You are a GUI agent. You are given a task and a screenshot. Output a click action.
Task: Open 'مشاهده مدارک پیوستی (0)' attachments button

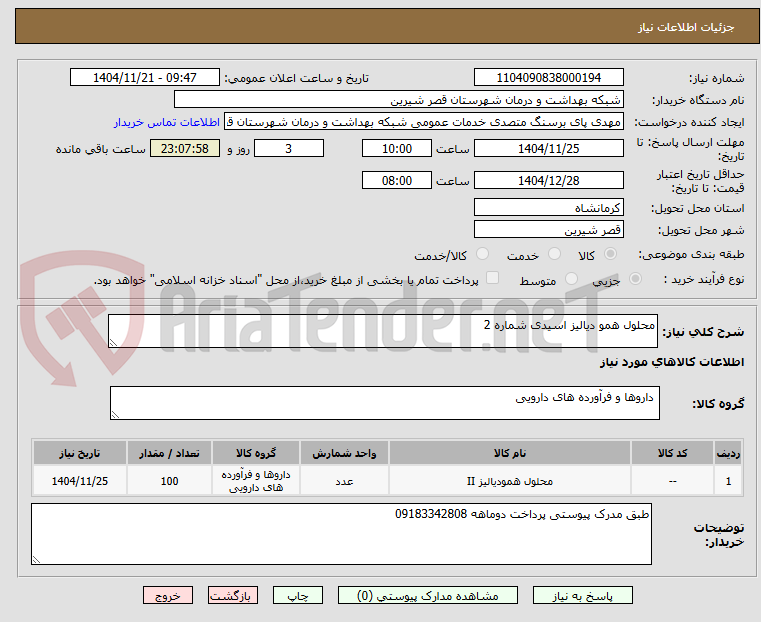click(428, 595)
